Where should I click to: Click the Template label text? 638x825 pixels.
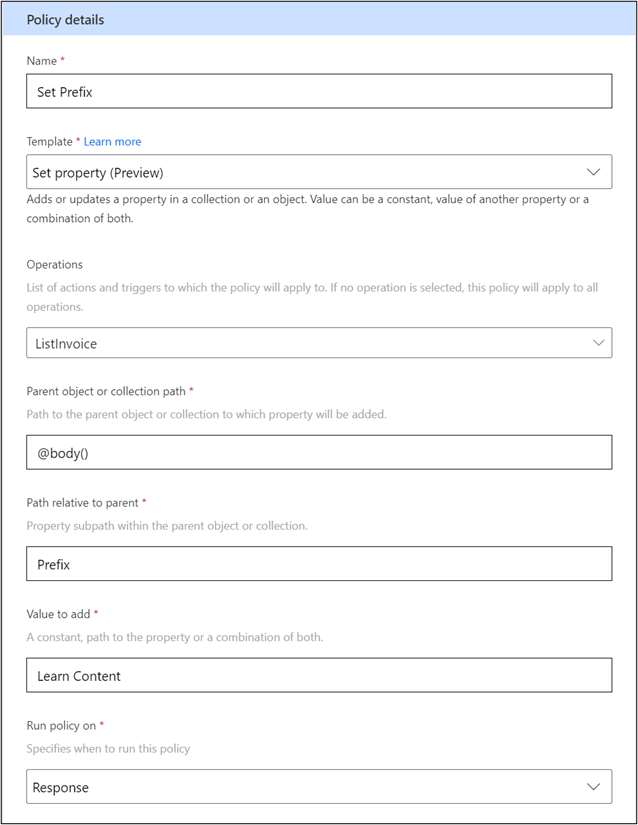49,142
